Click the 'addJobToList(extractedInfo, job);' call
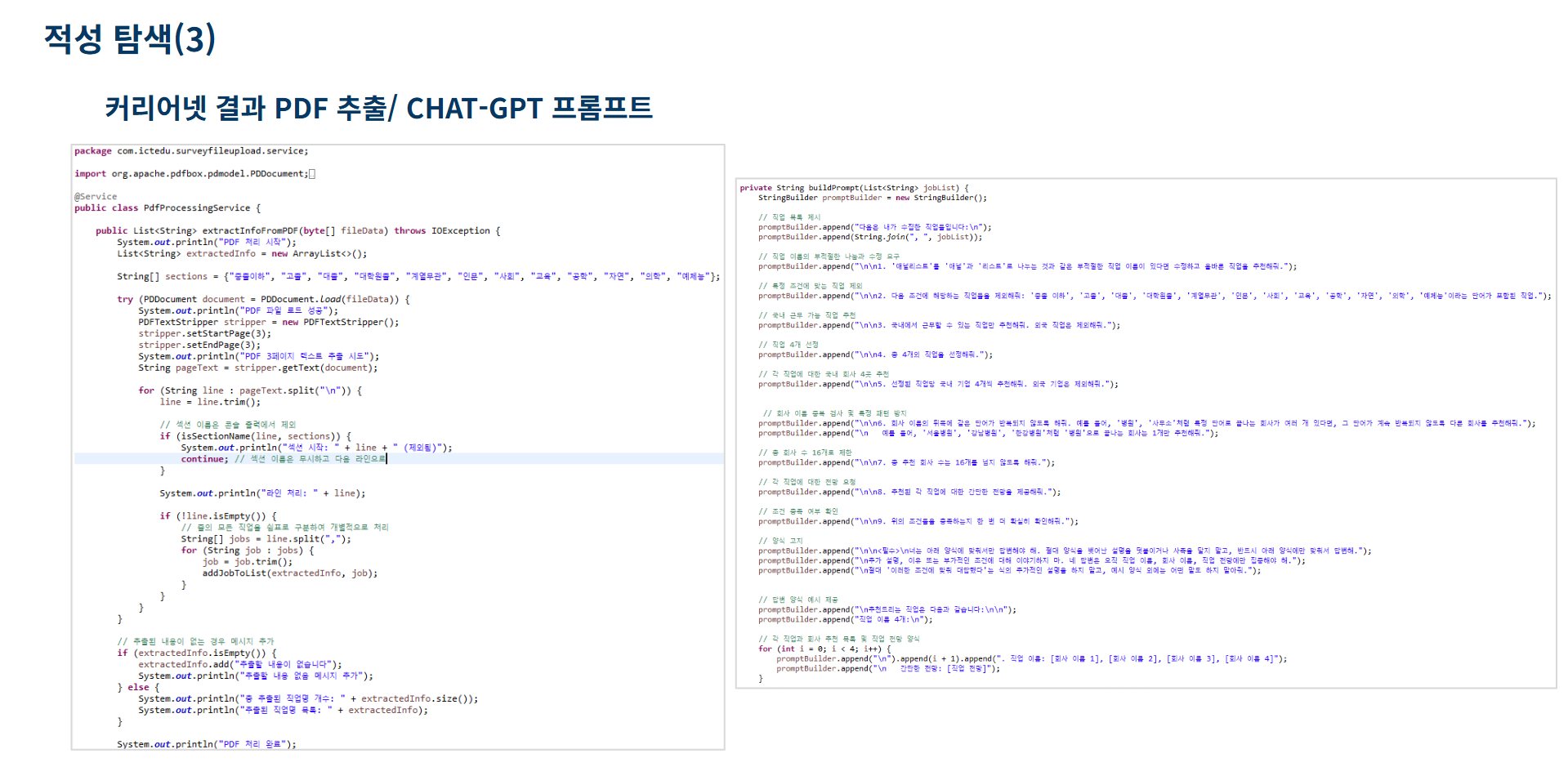1568x776 pixels. tap(289, 573)
